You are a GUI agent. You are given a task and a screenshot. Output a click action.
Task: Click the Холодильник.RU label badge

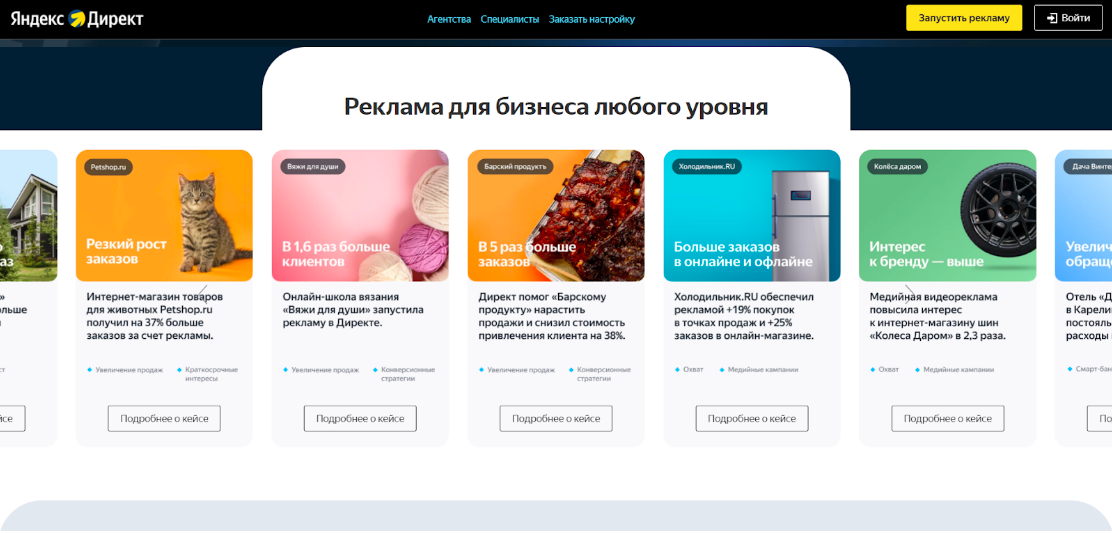point(707,167)
